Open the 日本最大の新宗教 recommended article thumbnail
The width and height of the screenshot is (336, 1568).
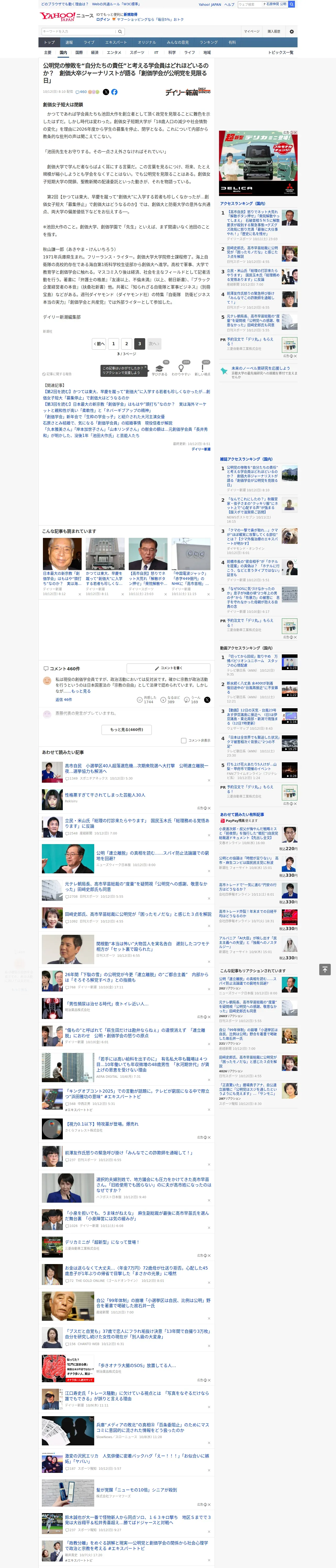click(x=62, y=554)
